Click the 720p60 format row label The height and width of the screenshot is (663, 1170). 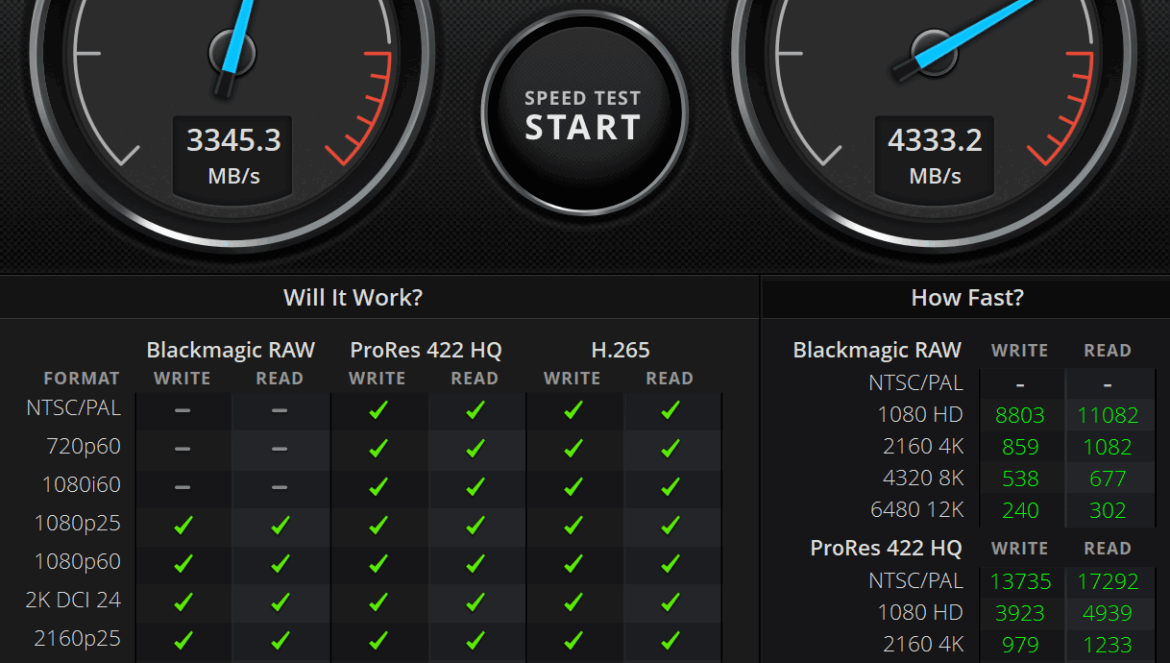pyautogui.click(x=84, y=446)
